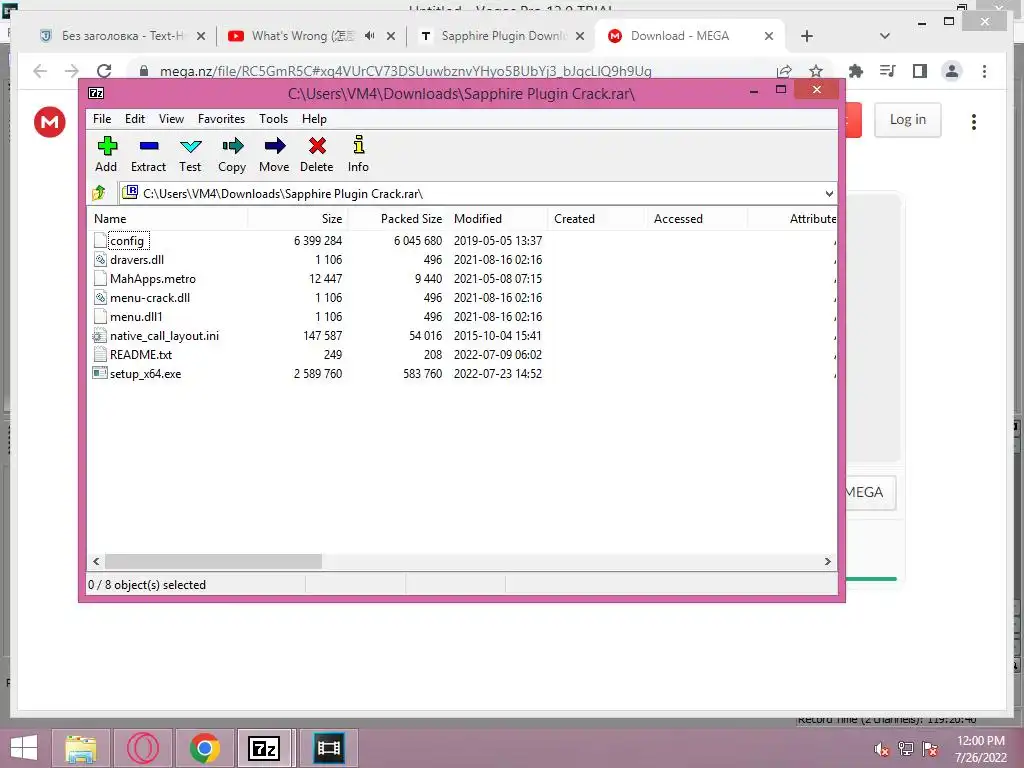Click Chrome's back arrow
The image size is (1024, 768).
point(40,71)
